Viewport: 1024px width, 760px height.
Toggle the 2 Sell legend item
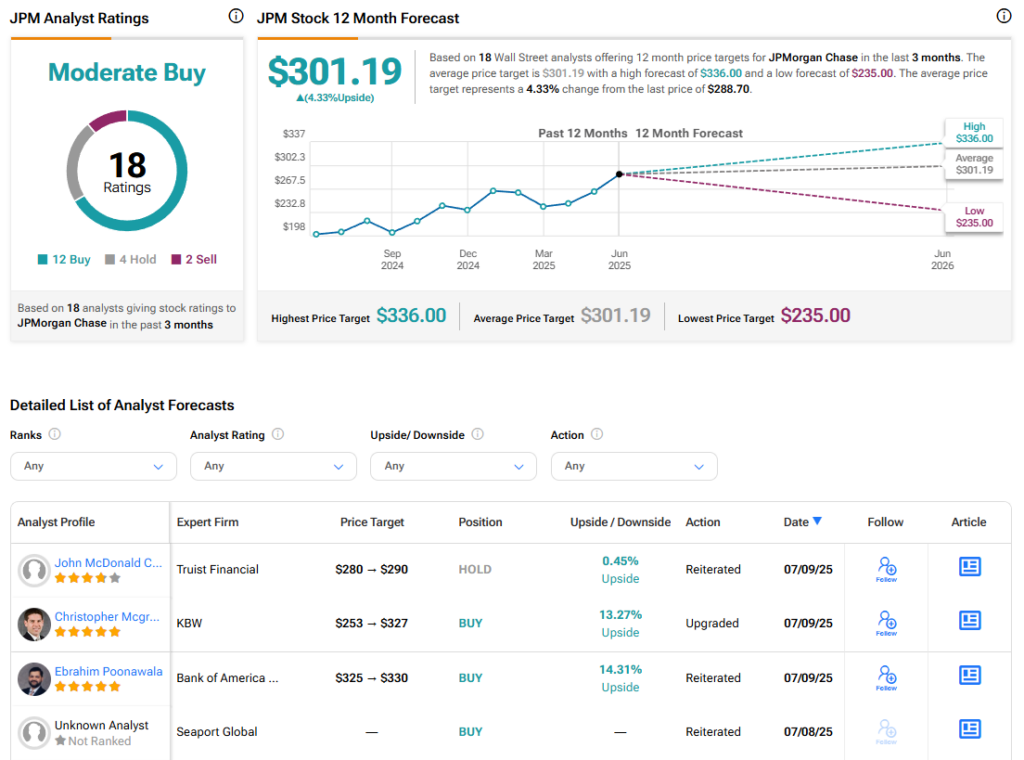pyautogui.click(x=193, y=259)
